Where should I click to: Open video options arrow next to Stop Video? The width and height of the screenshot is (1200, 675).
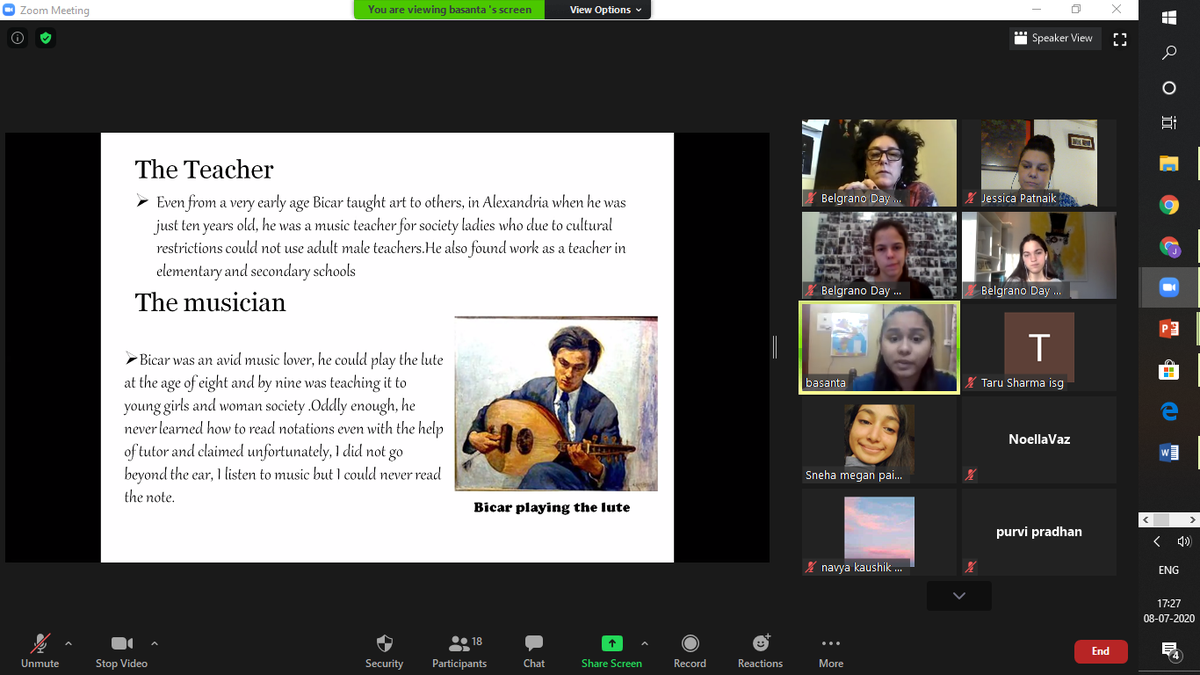153,643
